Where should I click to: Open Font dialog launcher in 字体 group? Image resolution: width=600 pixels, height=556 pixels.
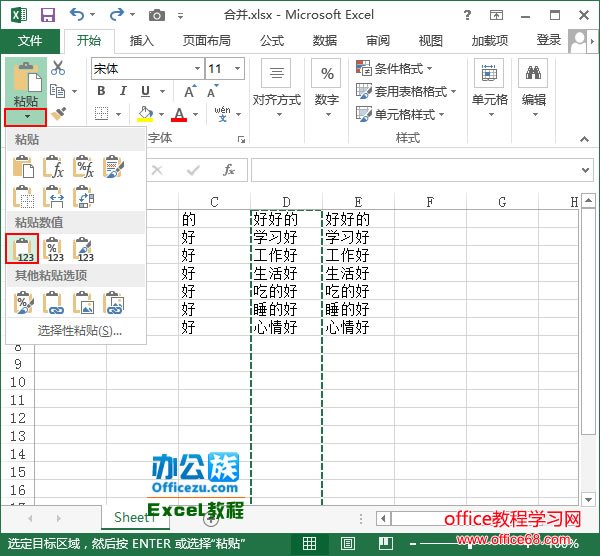241,139
